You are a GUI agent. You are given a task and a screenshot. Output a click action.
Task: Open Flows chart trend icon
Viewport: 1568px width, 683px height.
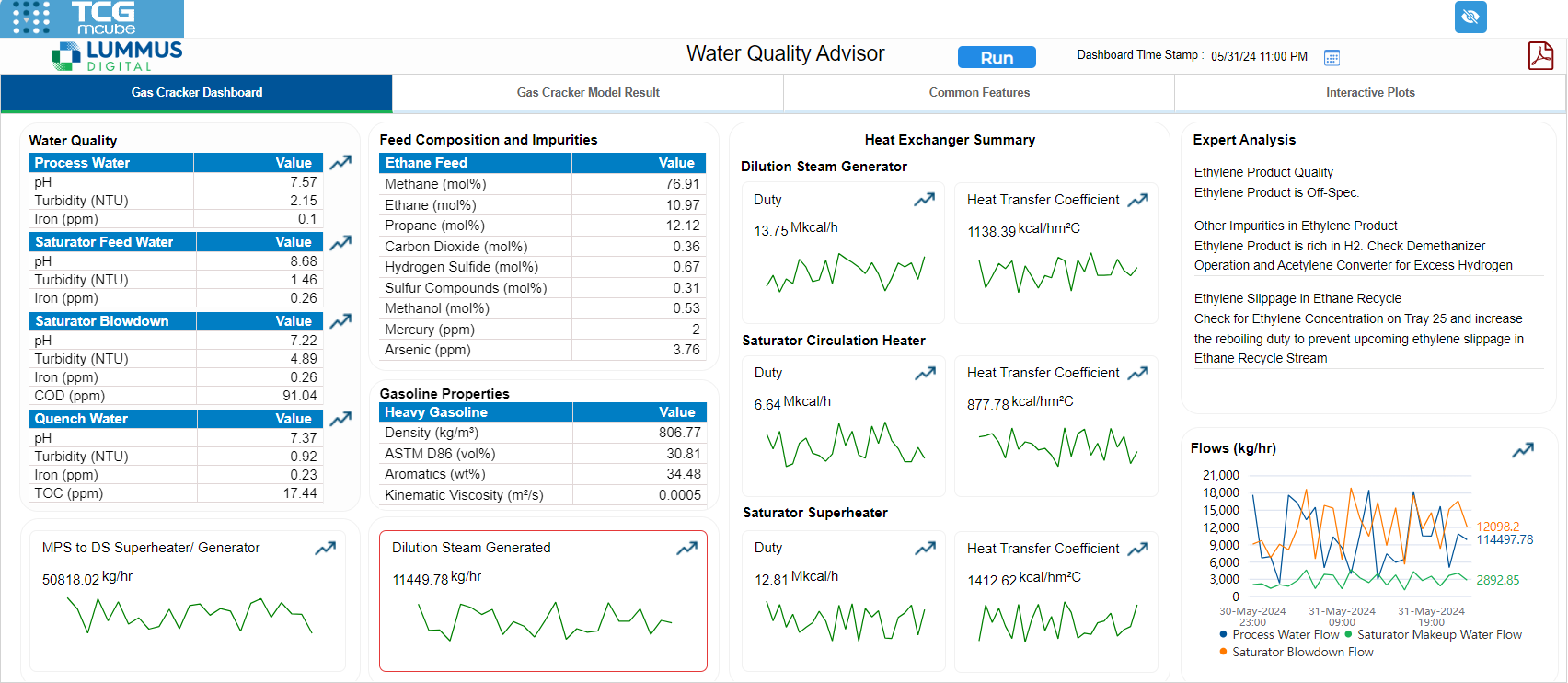[x=1523, y=450]
